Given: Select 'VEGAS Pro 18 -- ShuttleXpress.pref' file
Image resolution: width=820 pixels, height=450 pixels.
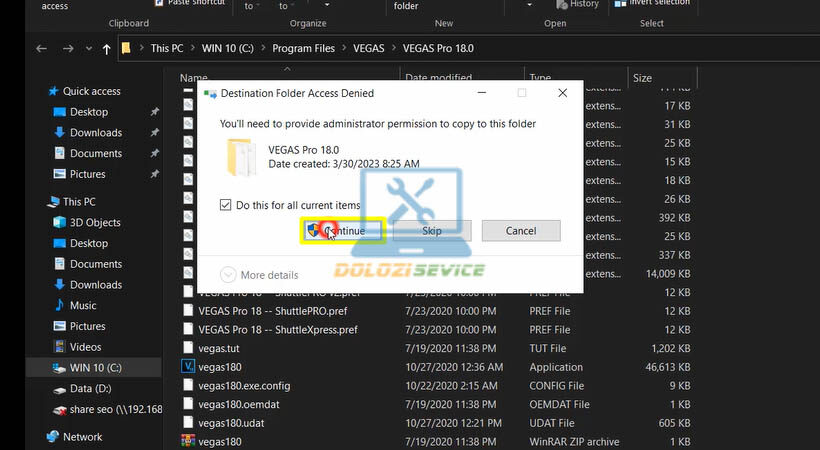Looking at the screenshot, I should pyautogui.click(x=278, y=330).
